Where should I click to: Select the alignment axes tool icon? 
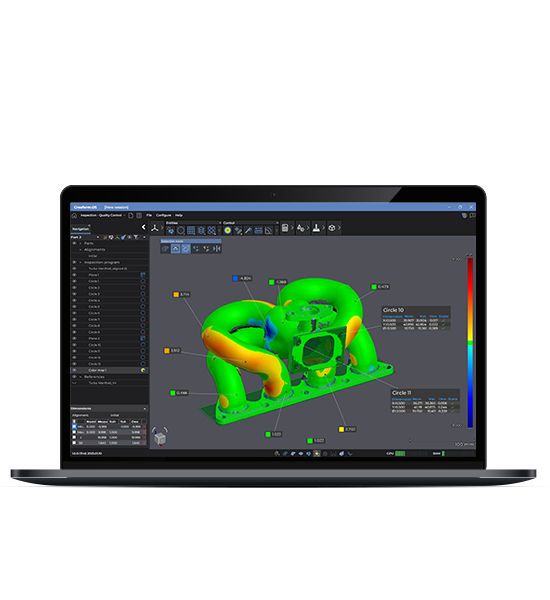point(155,228)
